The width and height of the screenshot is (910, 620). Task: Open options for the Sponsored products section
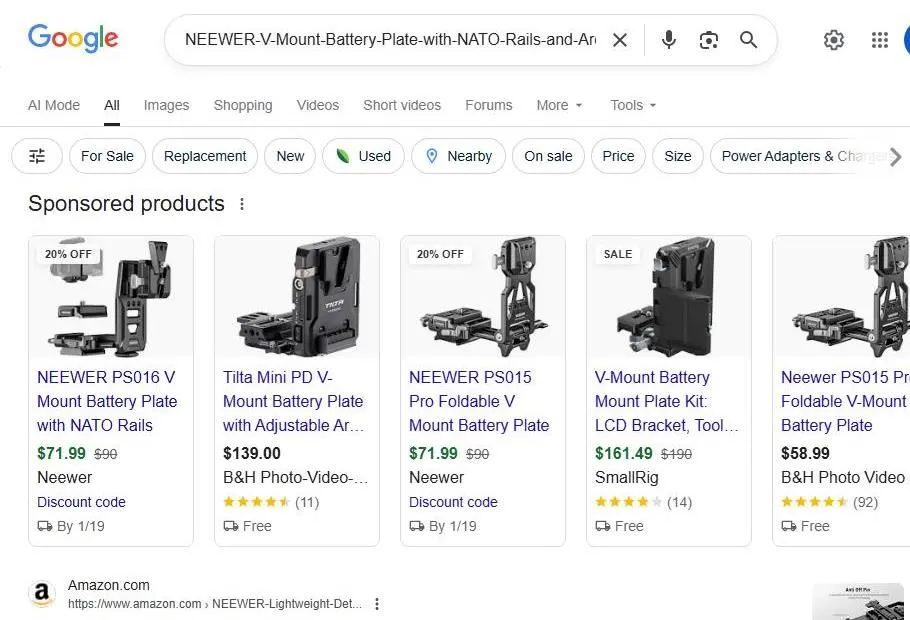241,203
